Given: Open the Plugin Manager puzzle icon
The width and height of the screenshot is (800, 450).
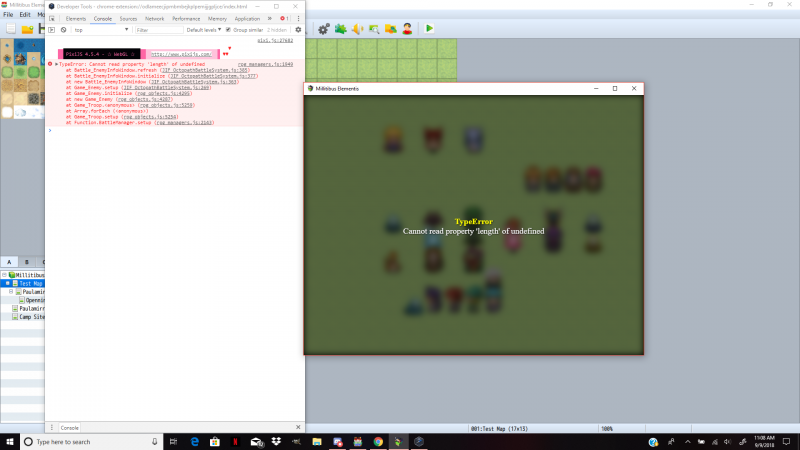Looking at the screenshot, I should 340,29.
